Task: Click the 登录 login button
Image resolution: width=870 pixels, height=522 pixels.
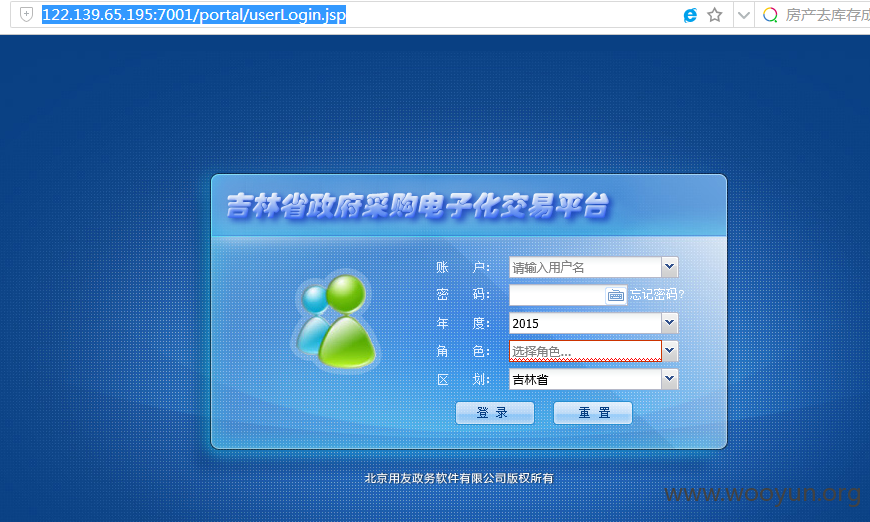Action: tap(494, 413)
